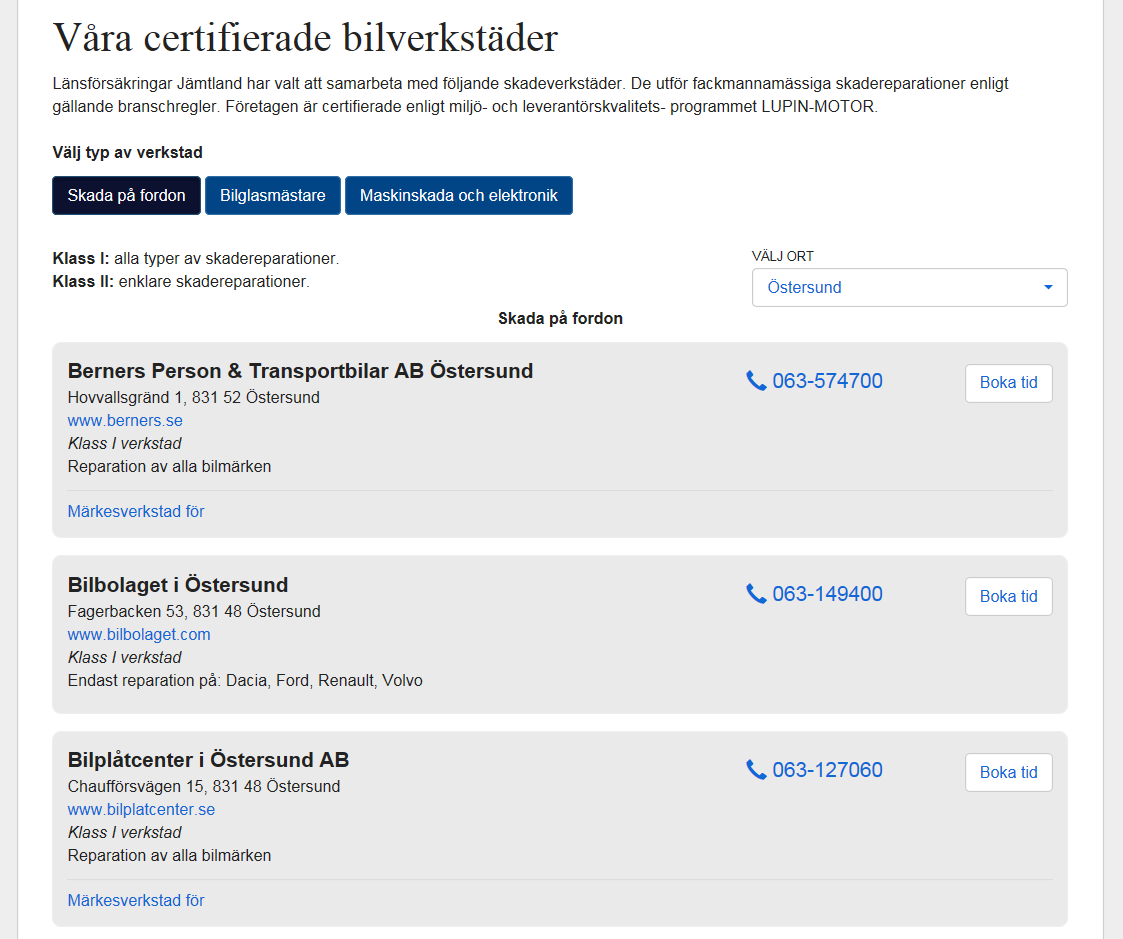The height and width of the screenshot is (939, 1123).
Task: Expand Märkesverkstad för under Berners
Action: tap(136, 512)
